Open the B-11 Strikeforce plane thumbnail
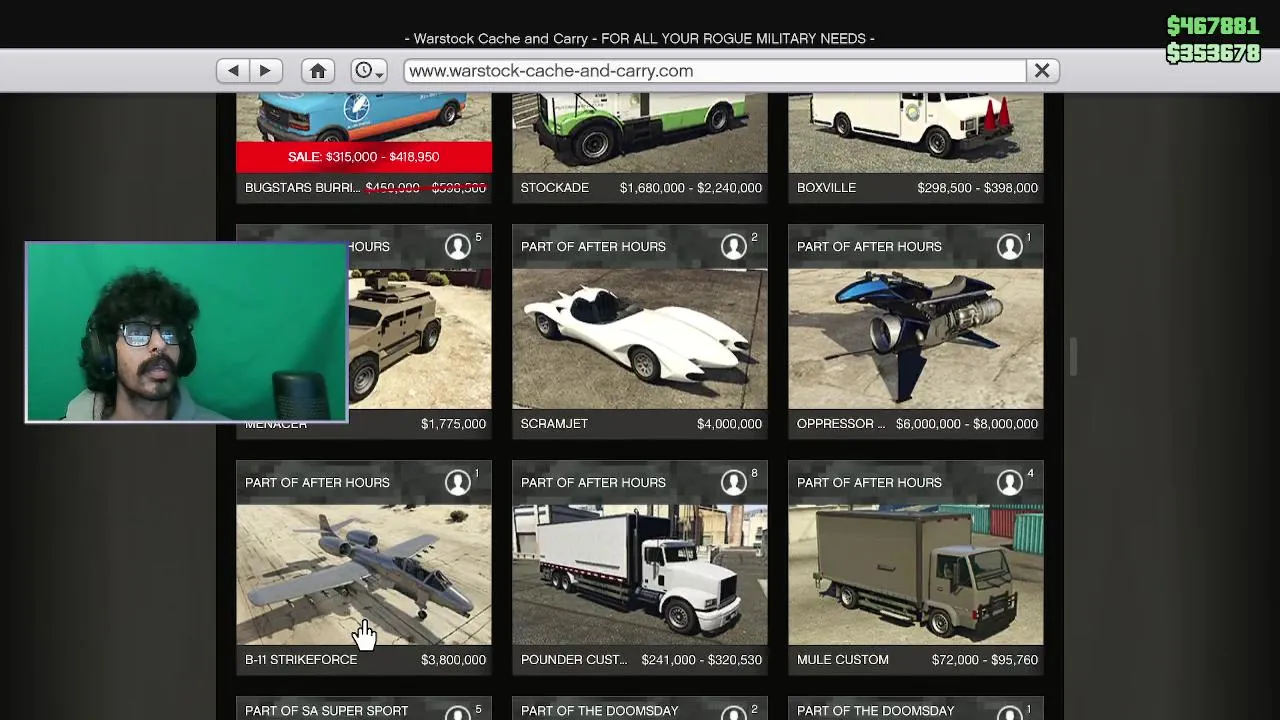This screenshot has height=720, width=1280. pyautogui.click(x=364, y=575)
